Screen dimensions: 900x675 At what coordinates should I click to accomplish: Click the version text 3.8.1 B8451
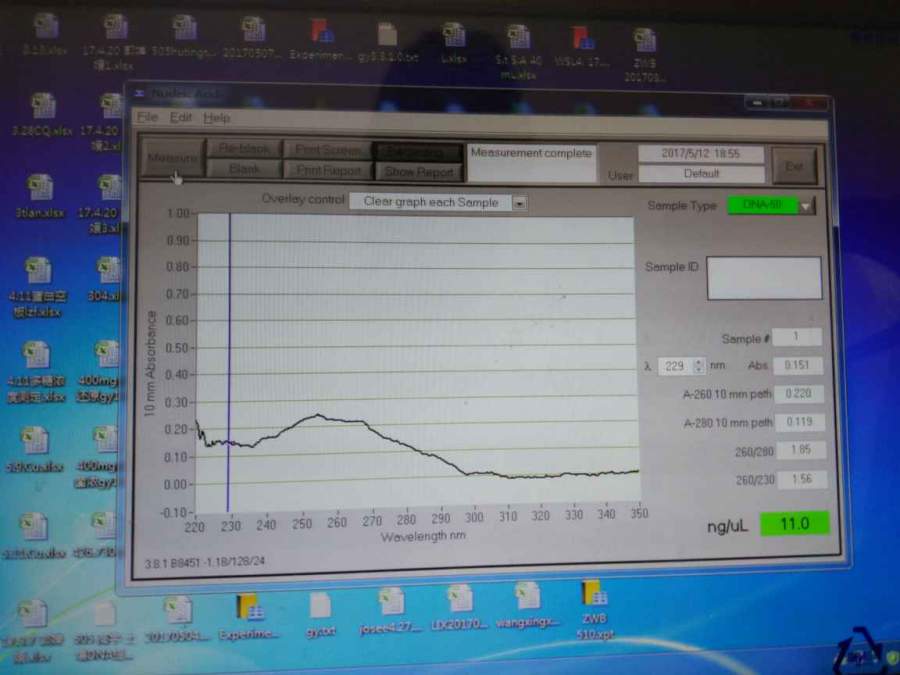pos(204,562)
